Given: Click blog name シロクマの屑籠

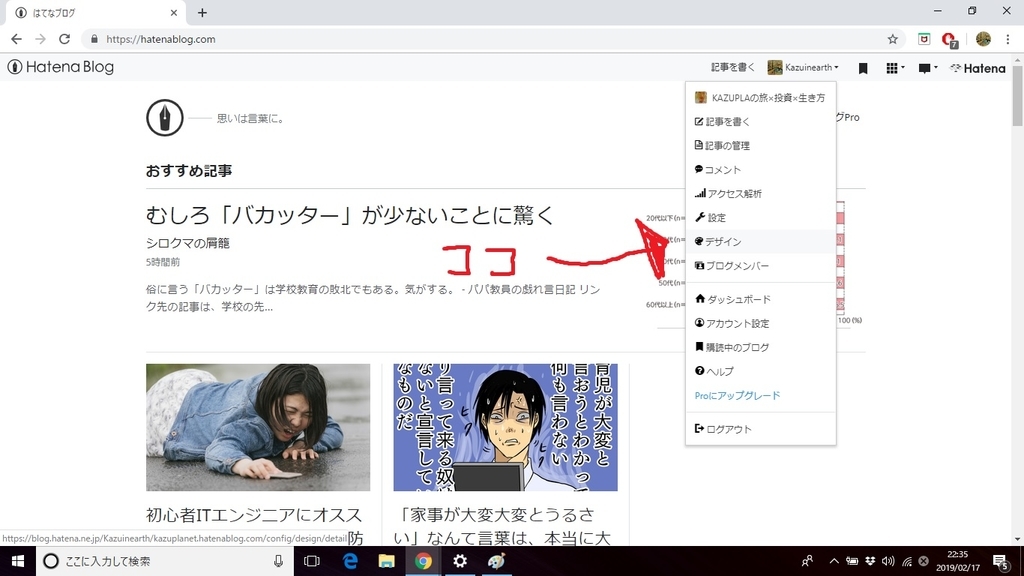Looking at the screenshot, I should pyautogui.click(x=187, y=243).
